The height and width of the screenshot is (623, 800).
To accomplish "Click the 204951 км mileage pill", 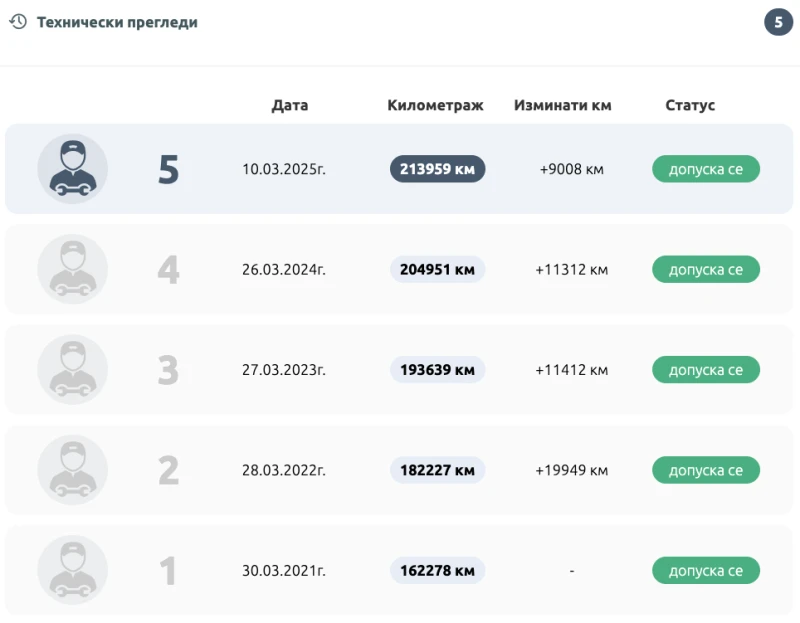I will pos(437,269).
